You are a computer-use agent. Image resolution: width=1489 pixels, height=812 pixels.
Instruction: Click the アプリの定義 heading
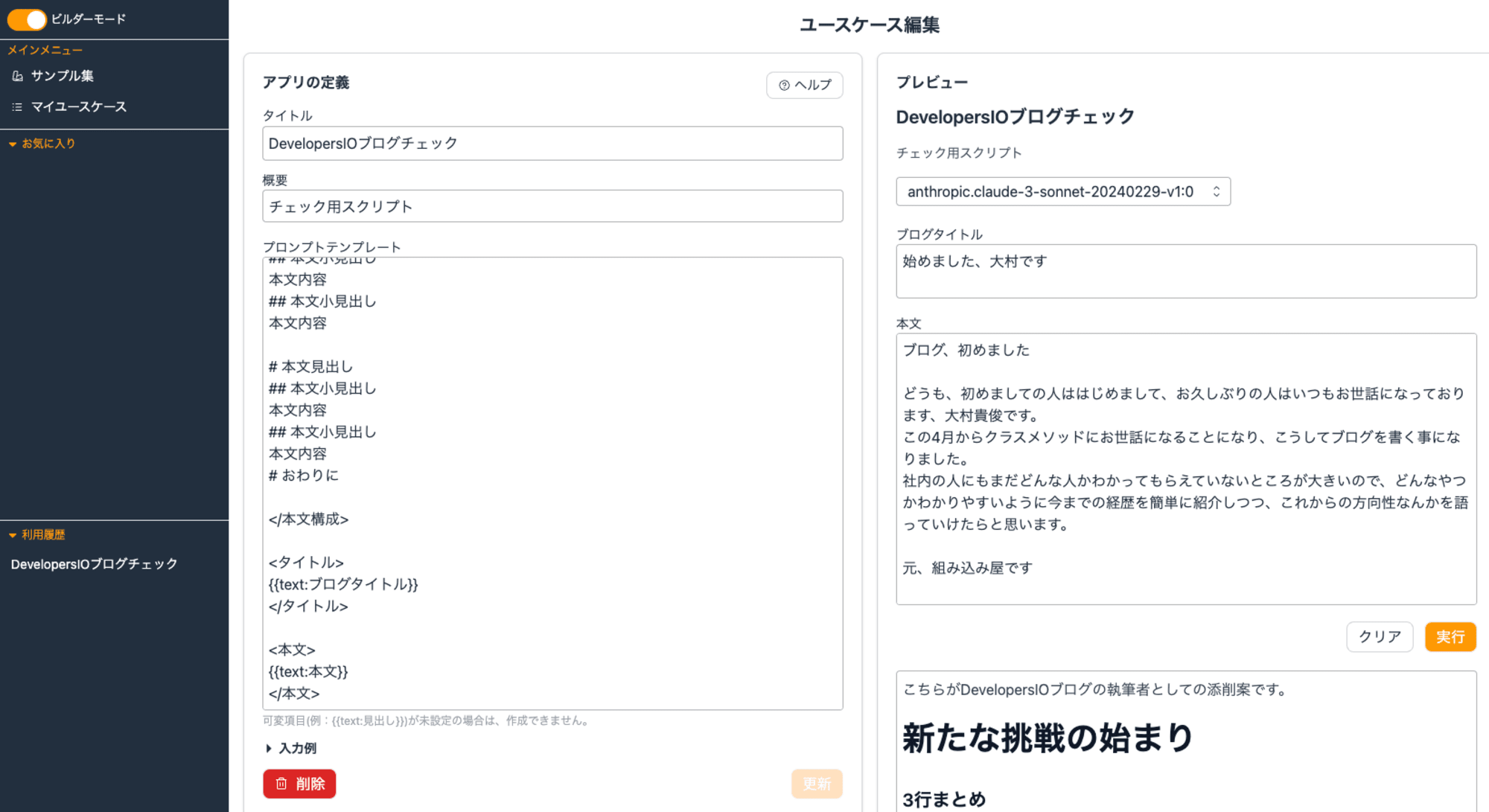(x=305, y=83)
